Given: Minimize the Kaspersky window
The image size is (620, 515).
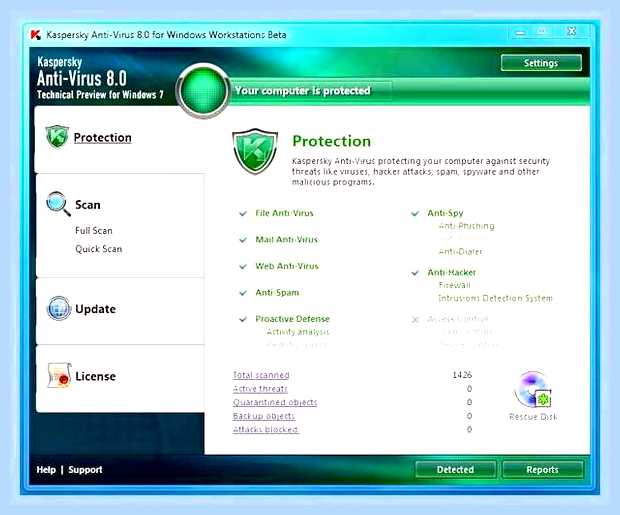Looking at the screenshot, I should (x=521, y=33).
